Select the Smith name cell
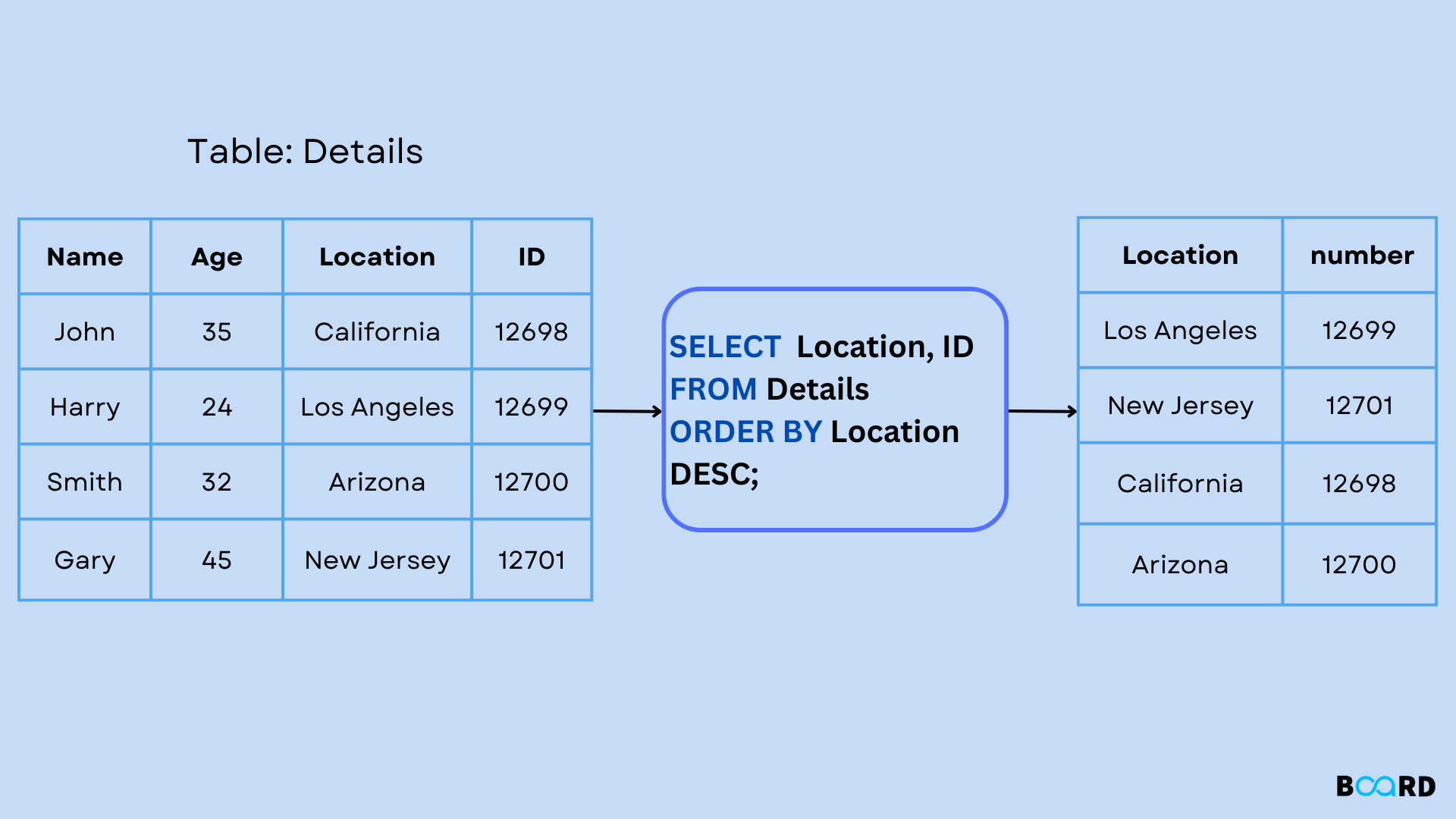 point(85,482)
